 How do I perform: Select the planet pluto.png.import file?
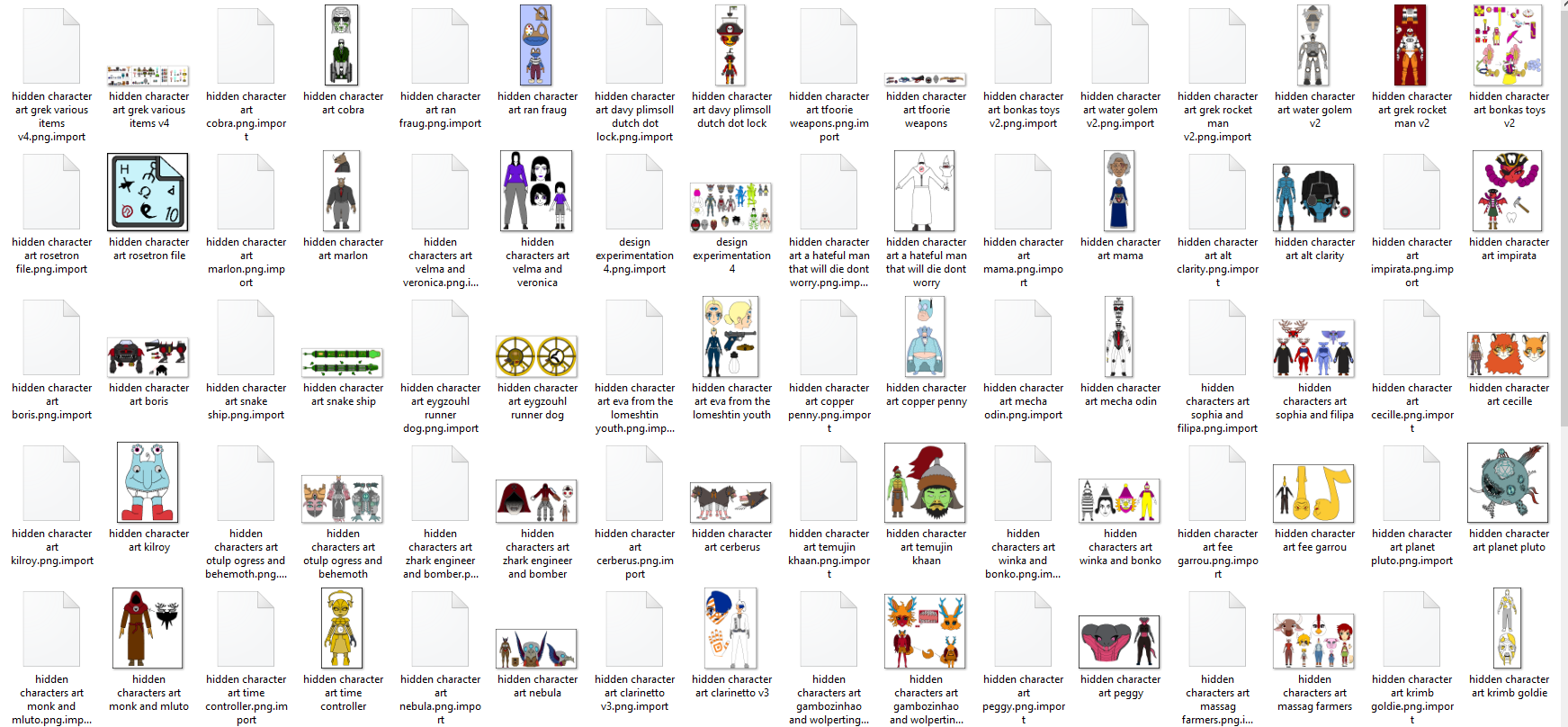[1411, 483]
